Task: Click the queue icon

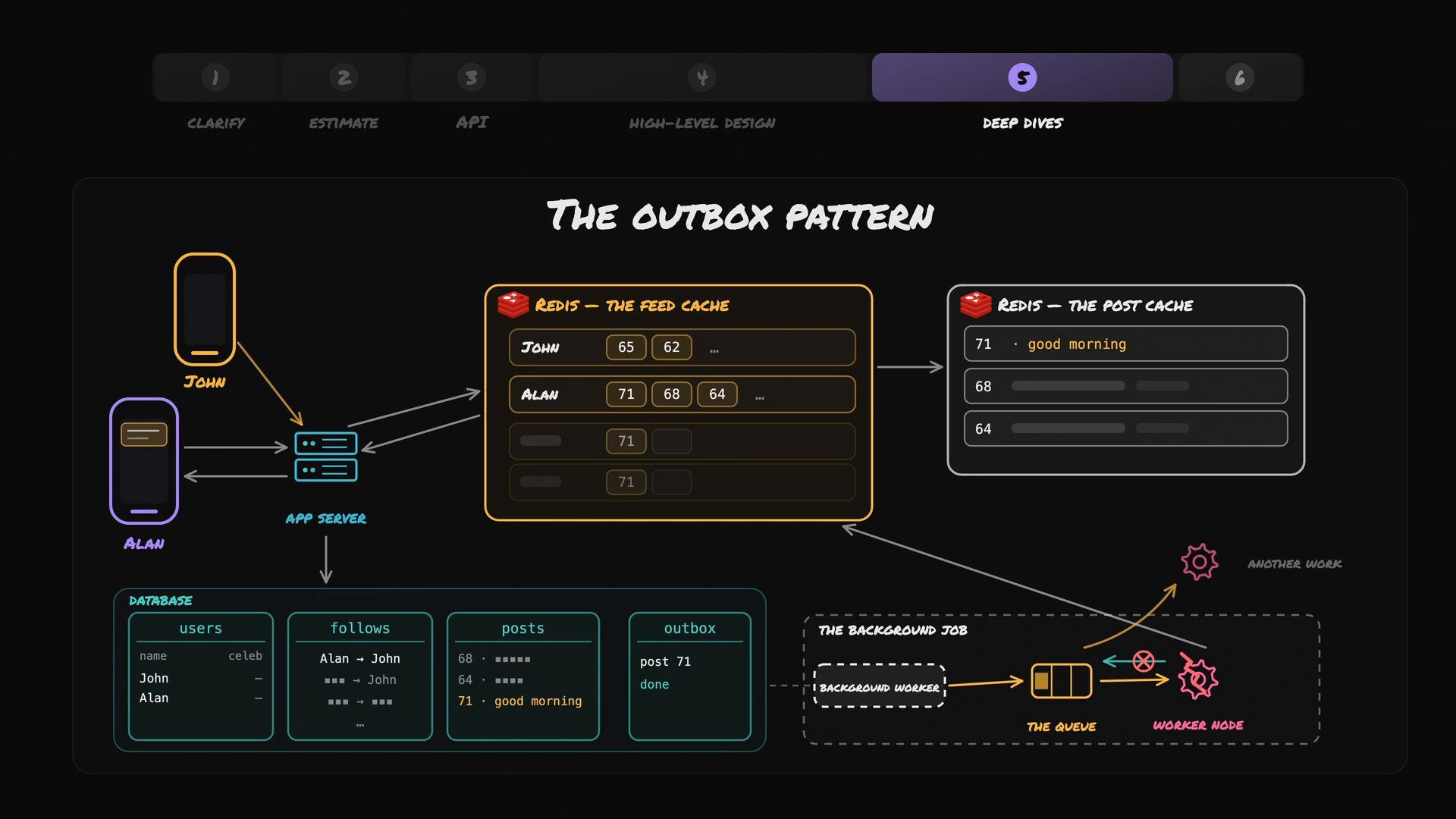Action: 1062,681
